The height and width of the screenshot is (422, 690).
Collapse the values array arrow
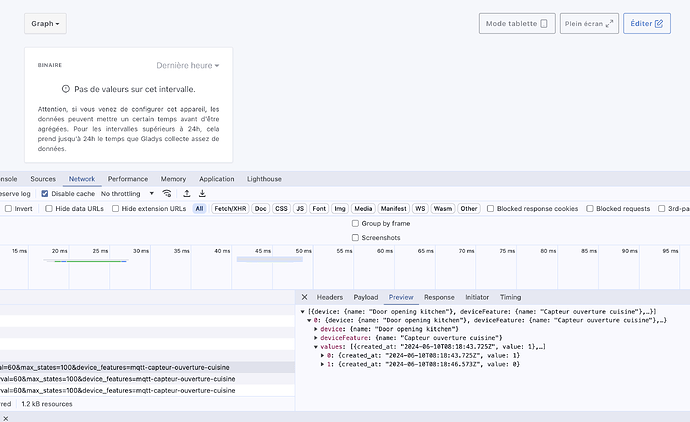316,347
